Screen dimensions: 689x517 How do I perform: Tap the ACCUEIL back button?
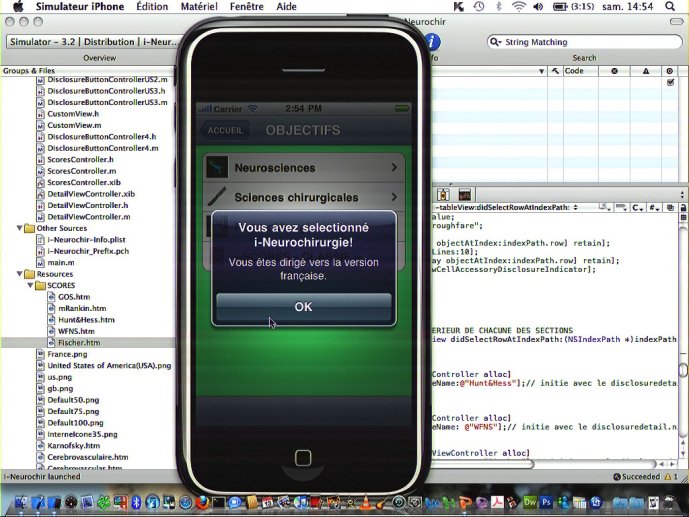tap(225, 130)
